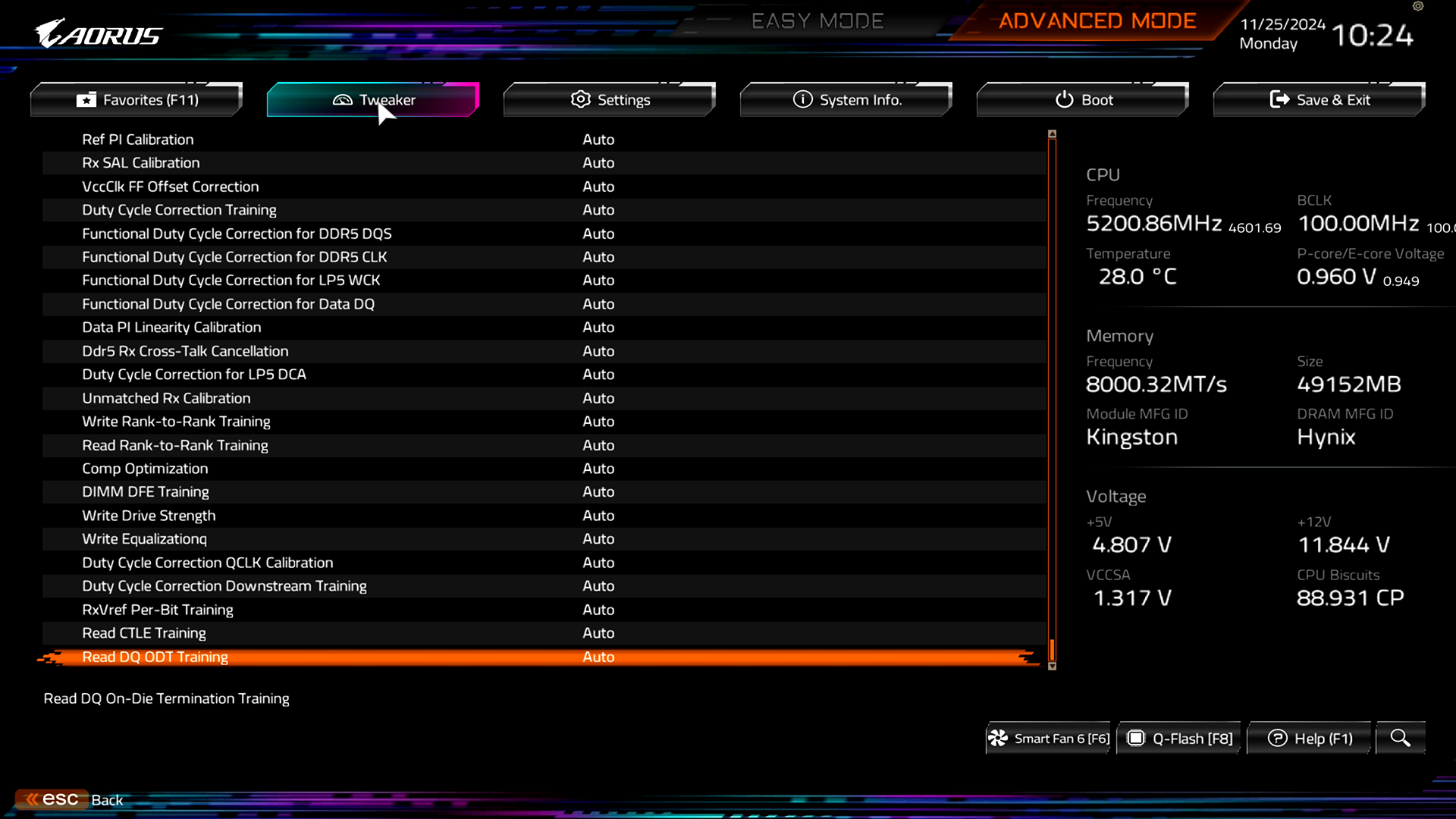This screenshot has height=819, width=1456.
Task: Open Q-Flash utility
Action: (1181, 738)
